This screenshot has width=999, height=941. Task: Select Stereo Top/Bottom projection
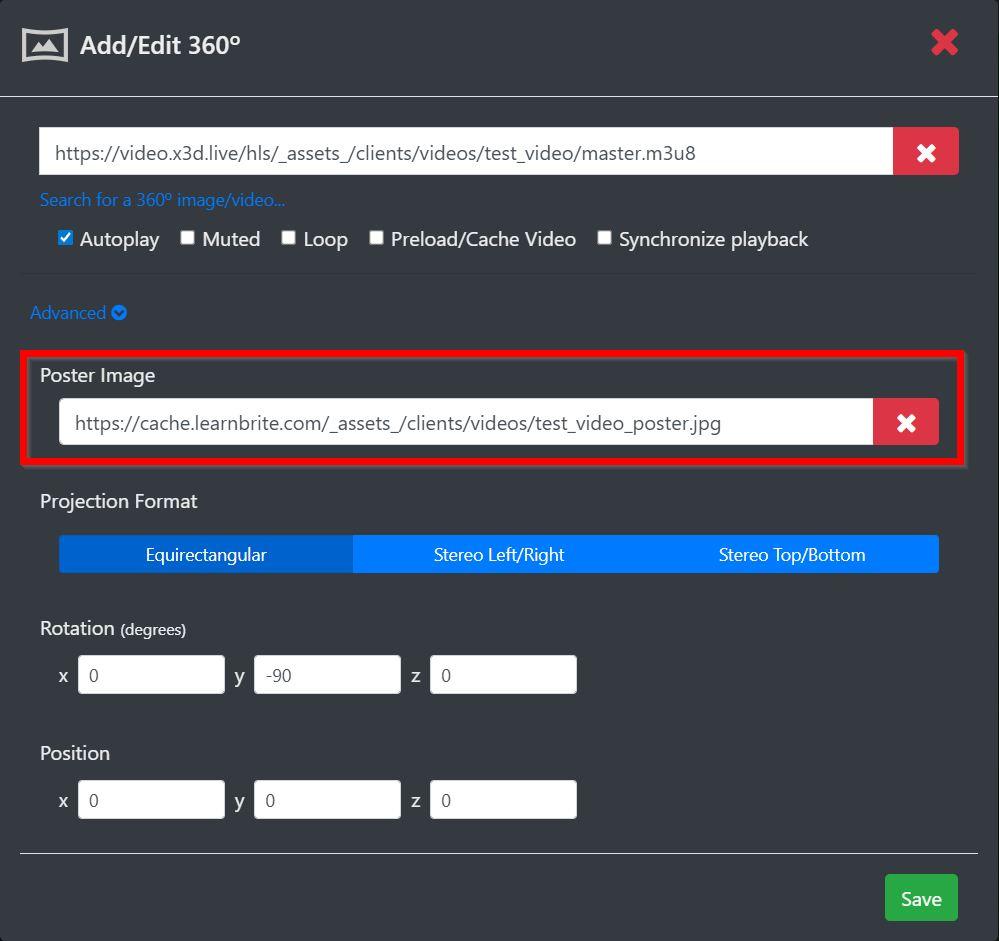(x=792, y=554)
